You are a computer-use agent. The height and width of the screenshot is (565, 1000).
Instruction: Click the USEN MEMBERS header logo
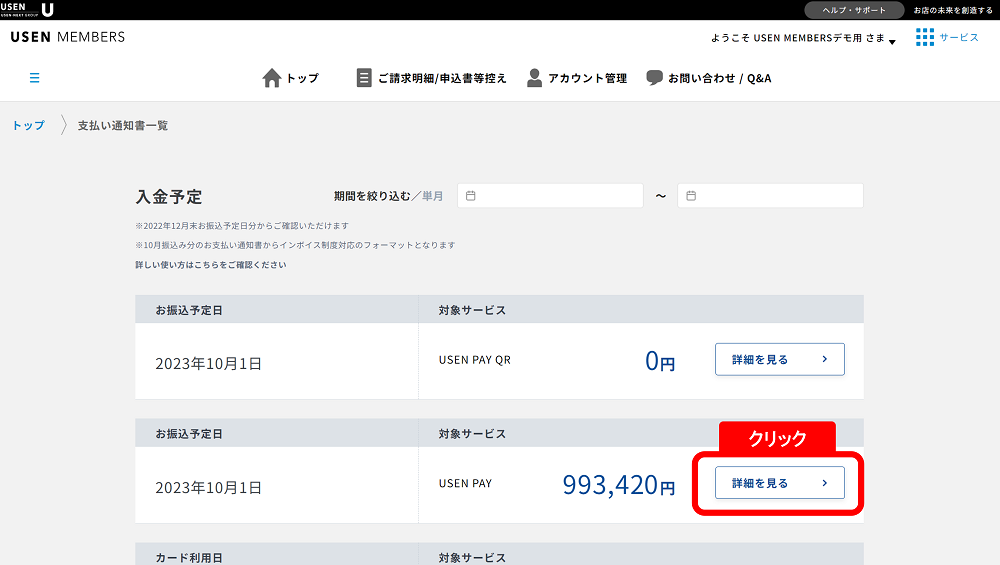67,37
